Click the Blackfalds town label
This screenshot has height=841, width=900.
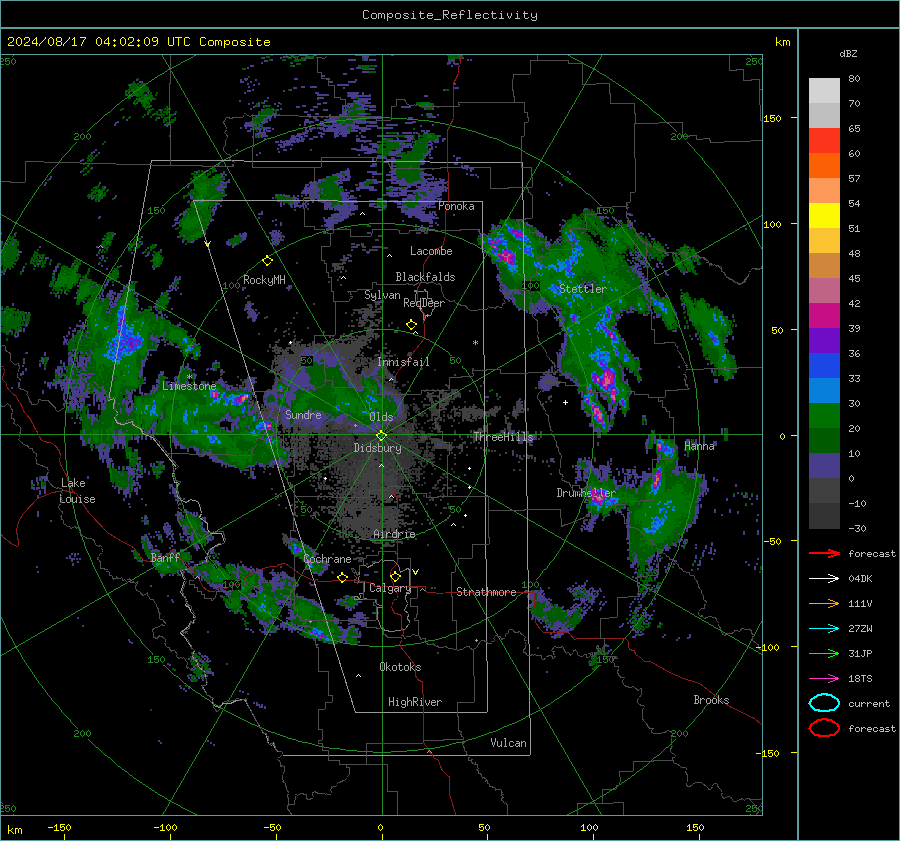pyautogui.click(x=425, y=277)
